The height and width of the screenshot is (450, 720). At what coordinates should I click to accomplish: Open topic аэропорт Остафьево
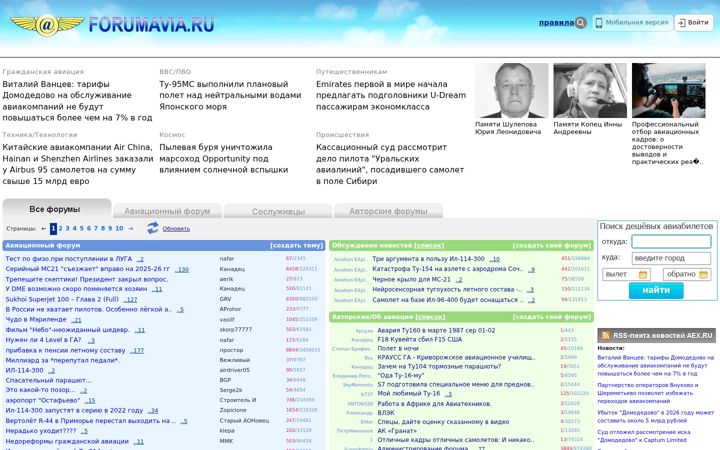point(43,400)
